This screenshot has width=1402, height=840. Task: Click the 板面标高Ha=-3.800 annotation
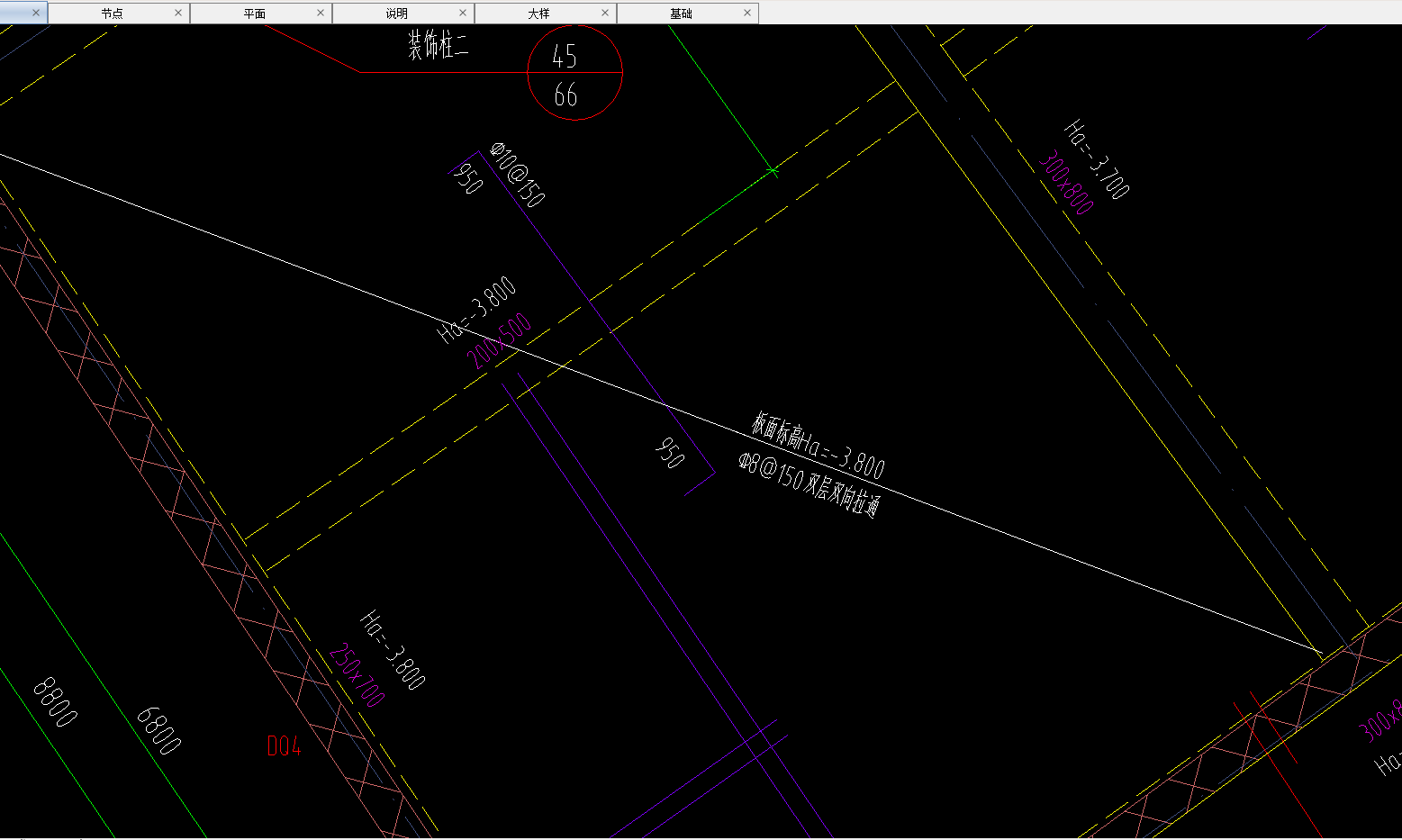[x=818, y=447]
